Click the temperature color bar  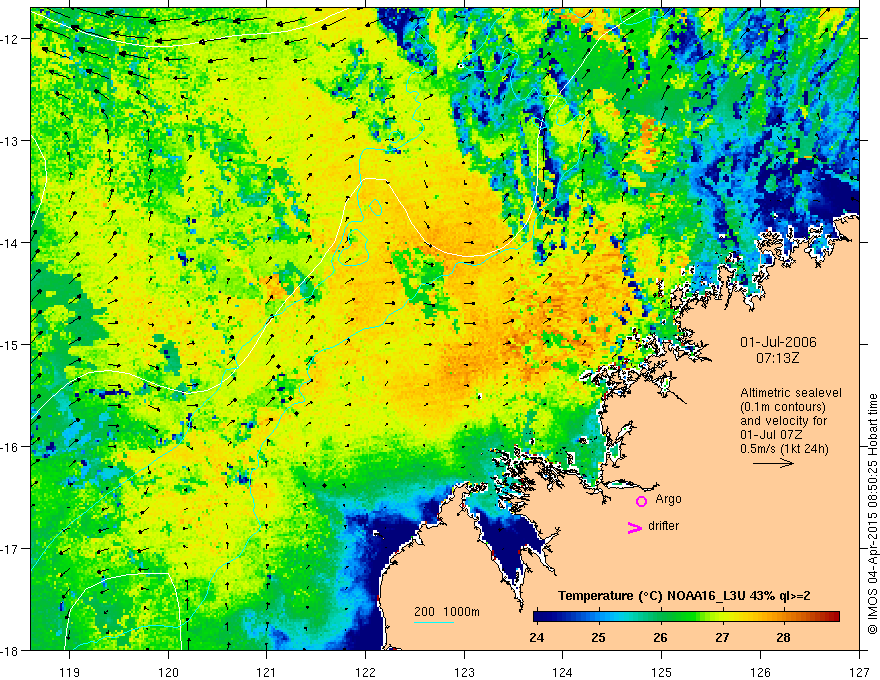(686, 616)
